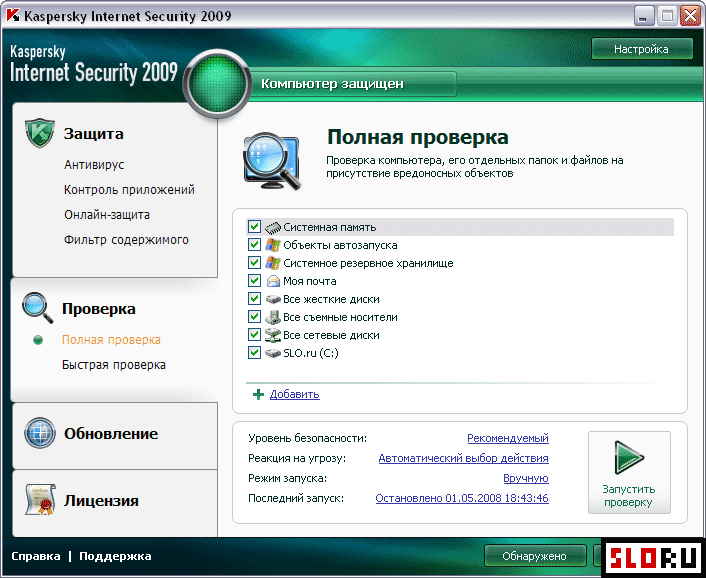Image resolution: width=706 pixels, height=578 pixels.
Task: Select Быстрая проверка in sidebar
Action: pos(114,365)
